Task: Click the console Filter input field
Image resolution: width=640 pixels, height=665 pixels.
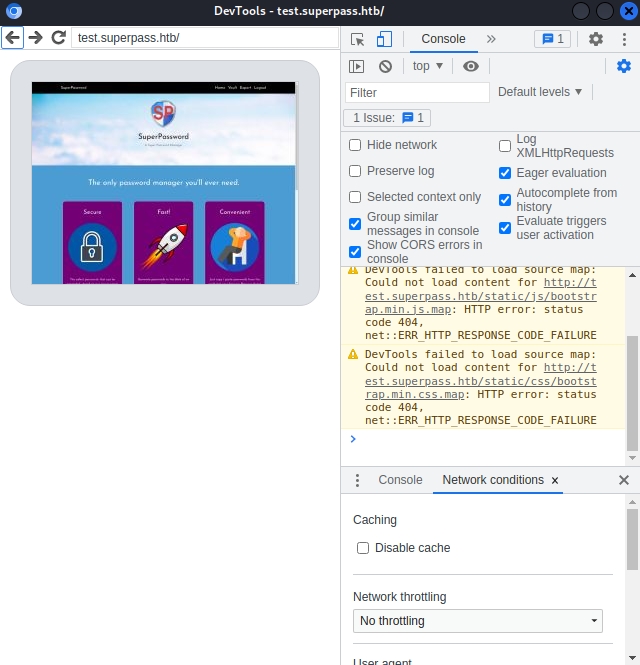Action: [x=418, y=92]
